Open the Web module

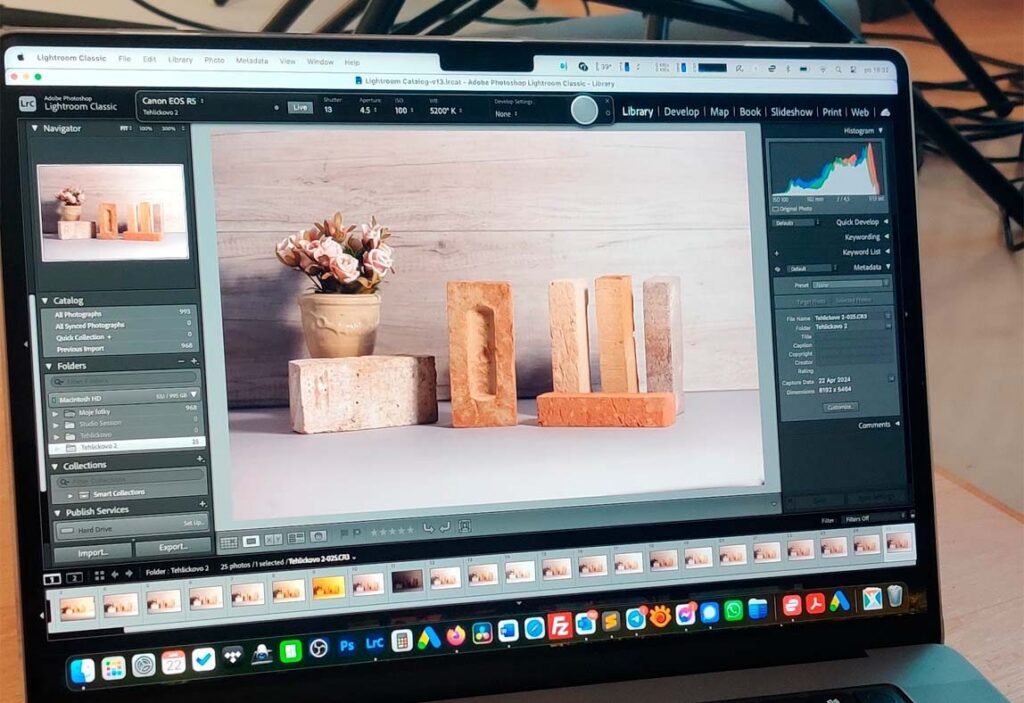click(859, 112)
